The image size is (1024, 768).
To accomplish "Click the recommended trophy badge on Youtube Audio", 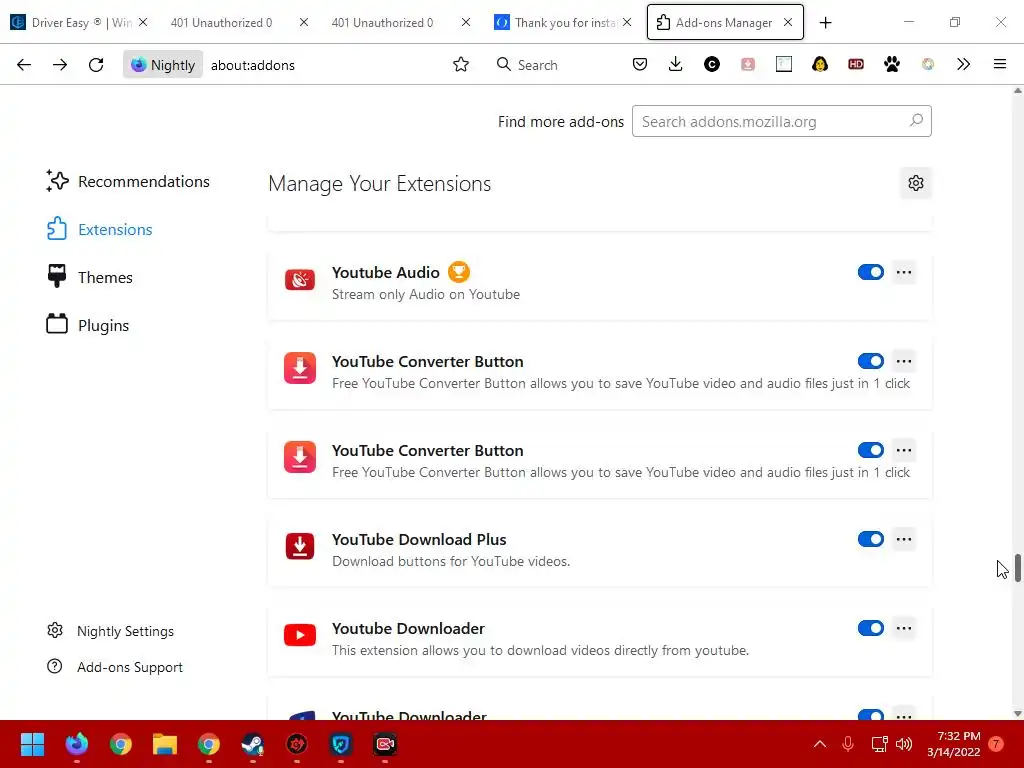I will pos(458,272).
